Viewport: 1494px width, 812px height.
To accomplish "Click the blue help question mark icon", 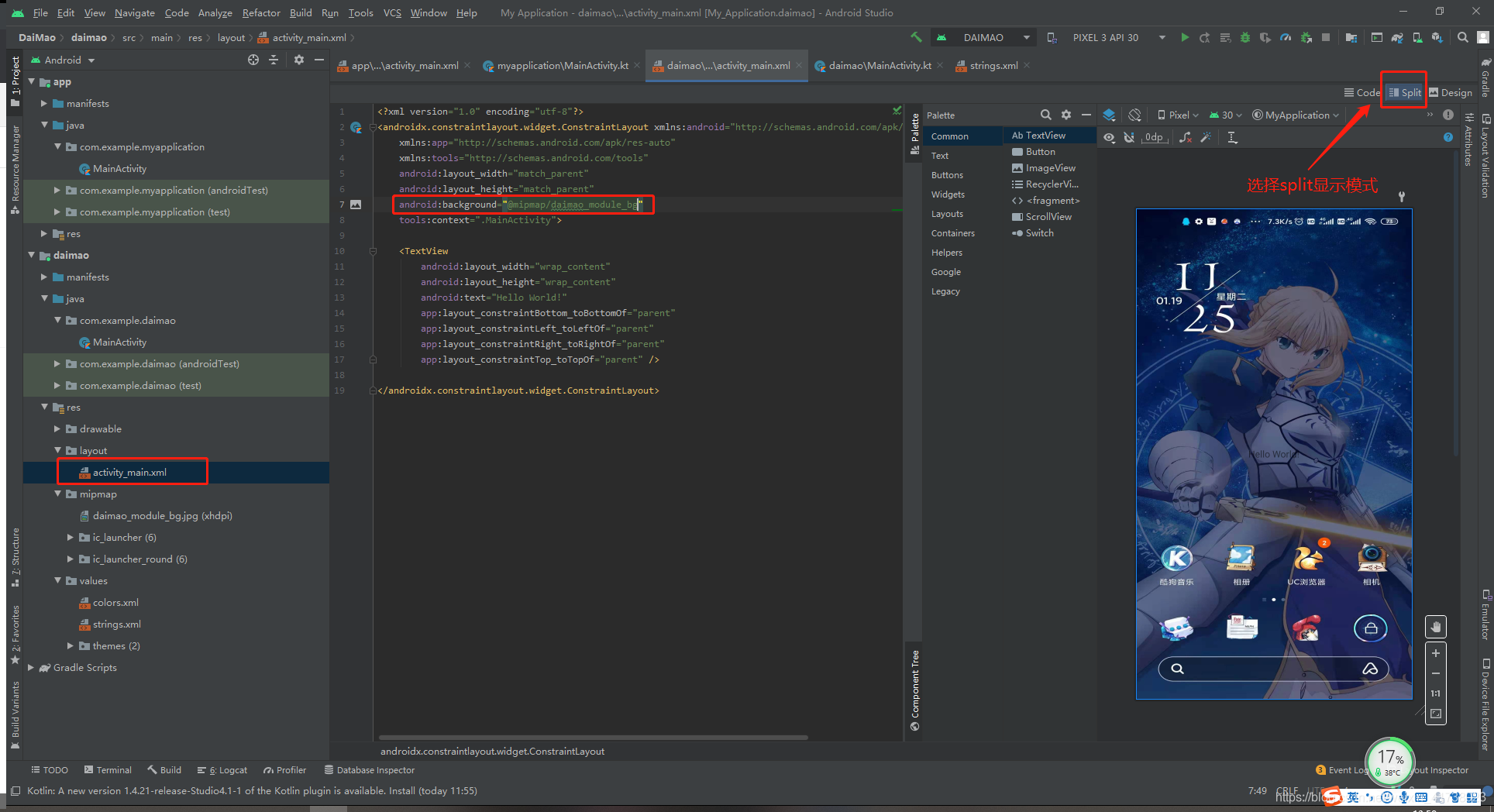I will click(1448, 137).
